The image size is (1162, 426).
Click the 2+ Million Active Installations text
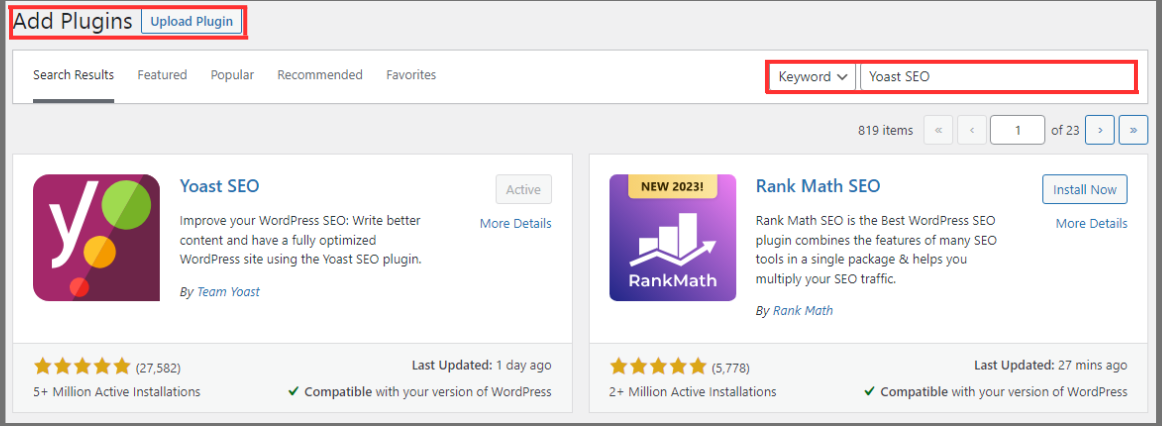pos(693,392)
